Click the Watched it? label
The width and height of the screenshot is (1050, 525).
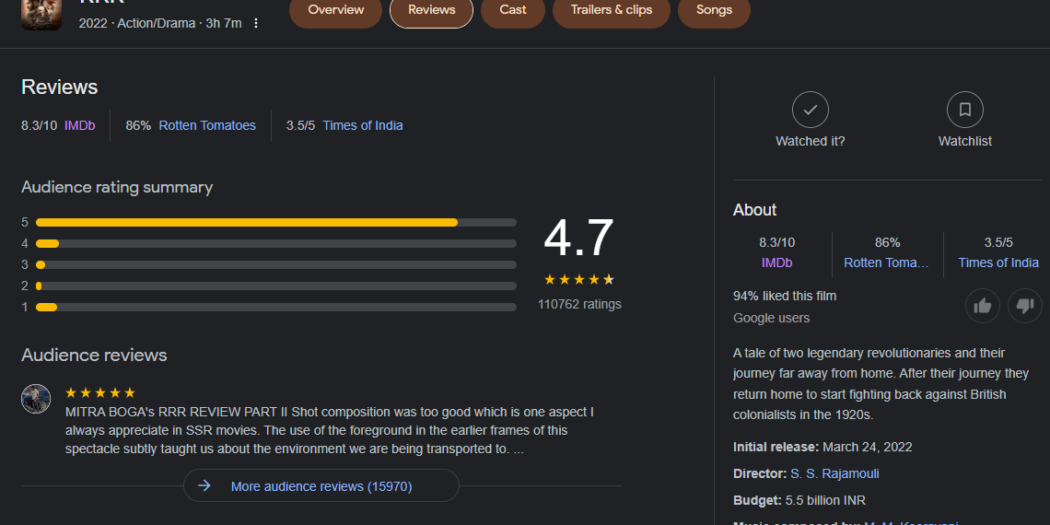[810, 141]
